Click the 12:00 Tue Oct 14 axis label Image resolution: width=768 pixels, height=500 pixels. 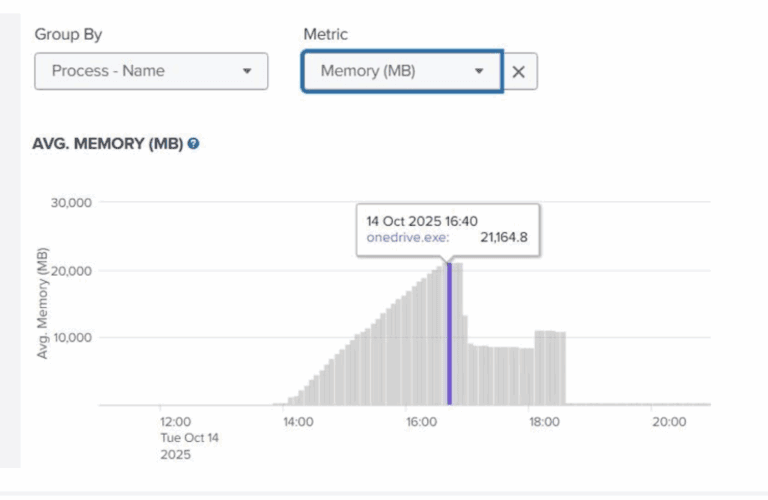click(x=175, y=438)
